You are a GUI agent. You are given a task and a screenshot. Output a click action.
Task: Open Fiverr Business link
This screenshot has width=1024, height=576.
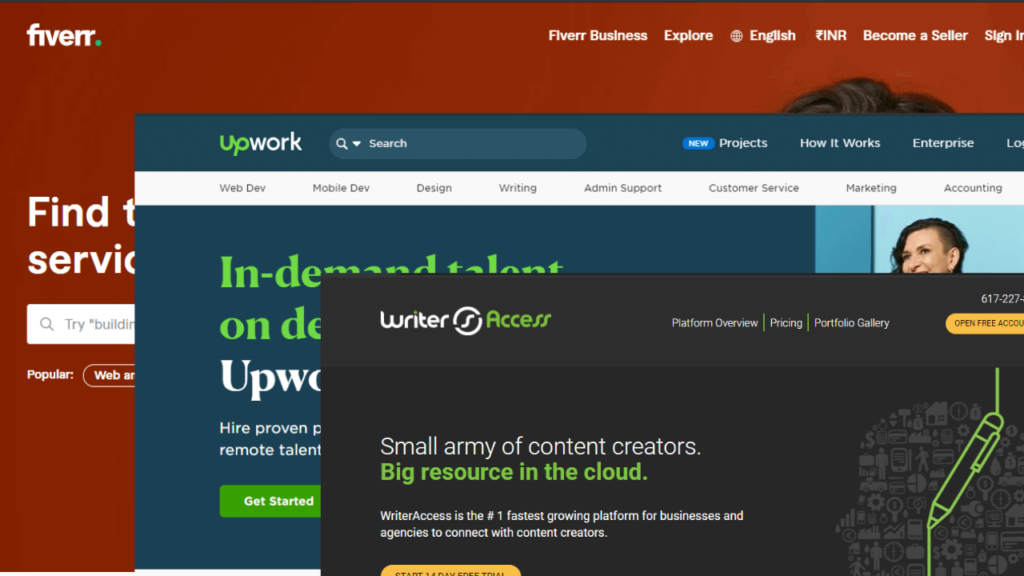coord(598,36)
